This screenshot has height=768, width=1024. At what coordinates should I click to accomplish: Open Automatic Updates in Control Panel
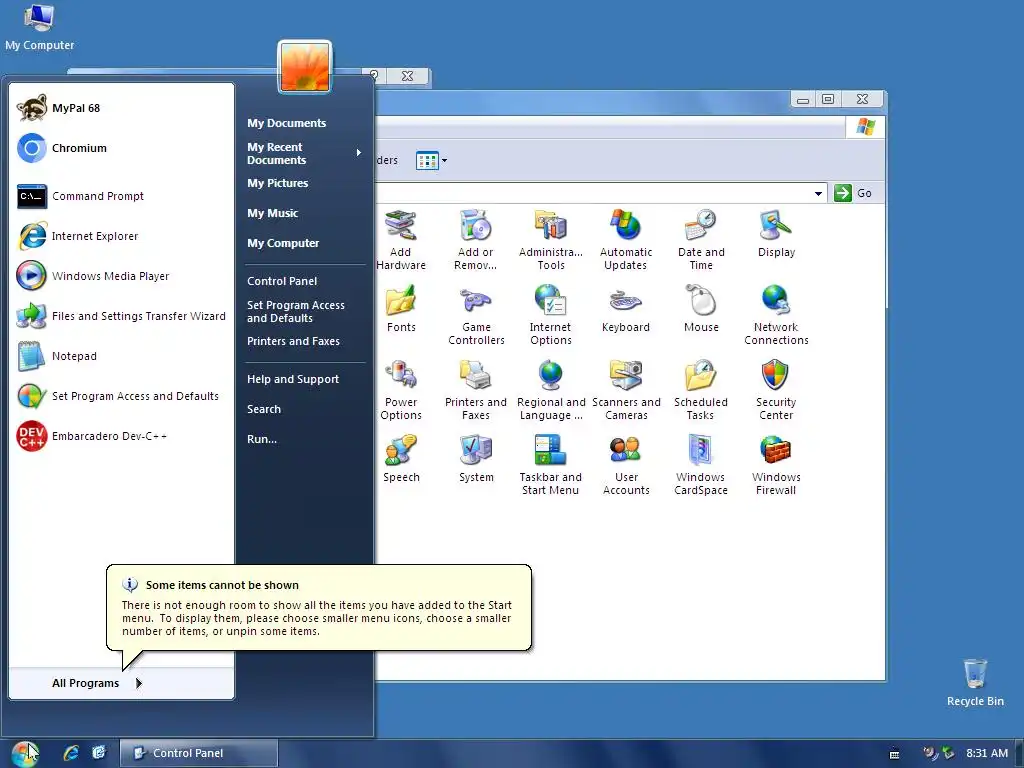coord(626,240)
